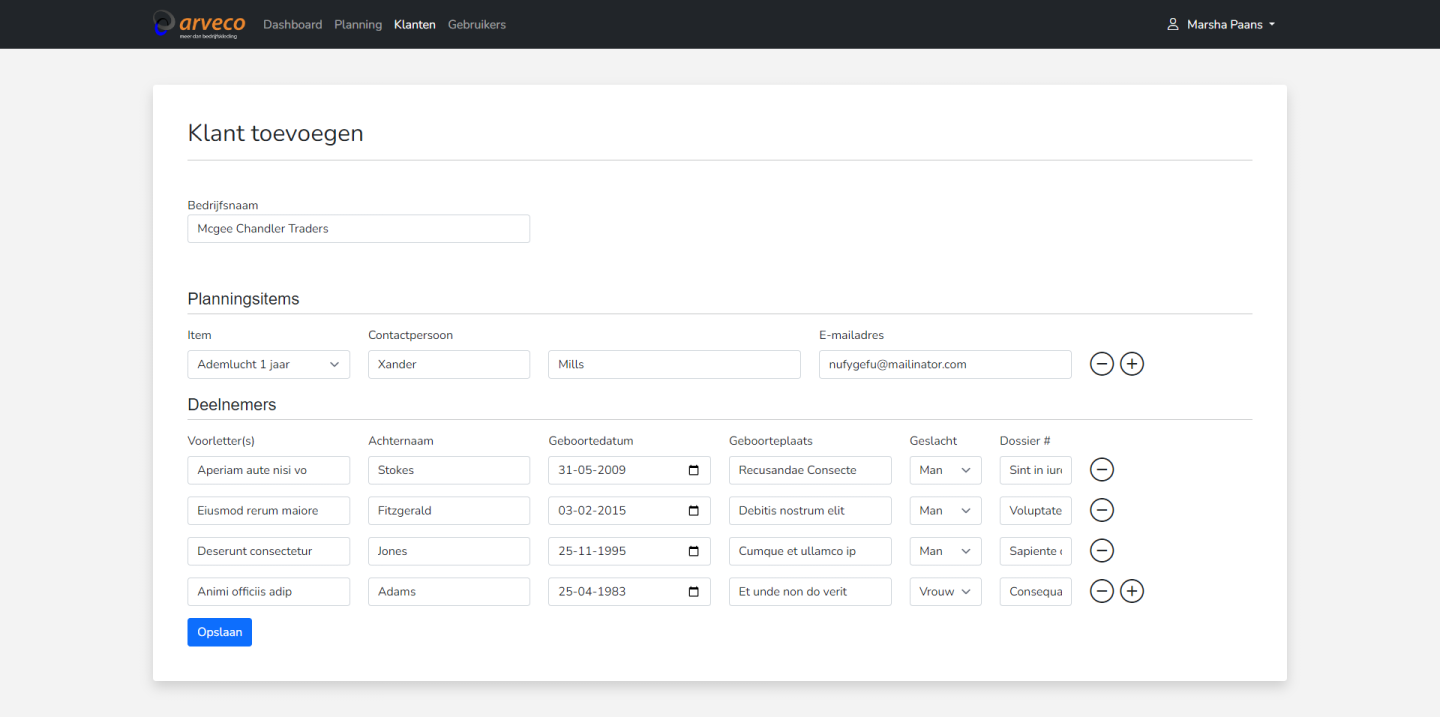
Task: Navigate to Gebruikers in the navbar
Action: pos(476,24)
